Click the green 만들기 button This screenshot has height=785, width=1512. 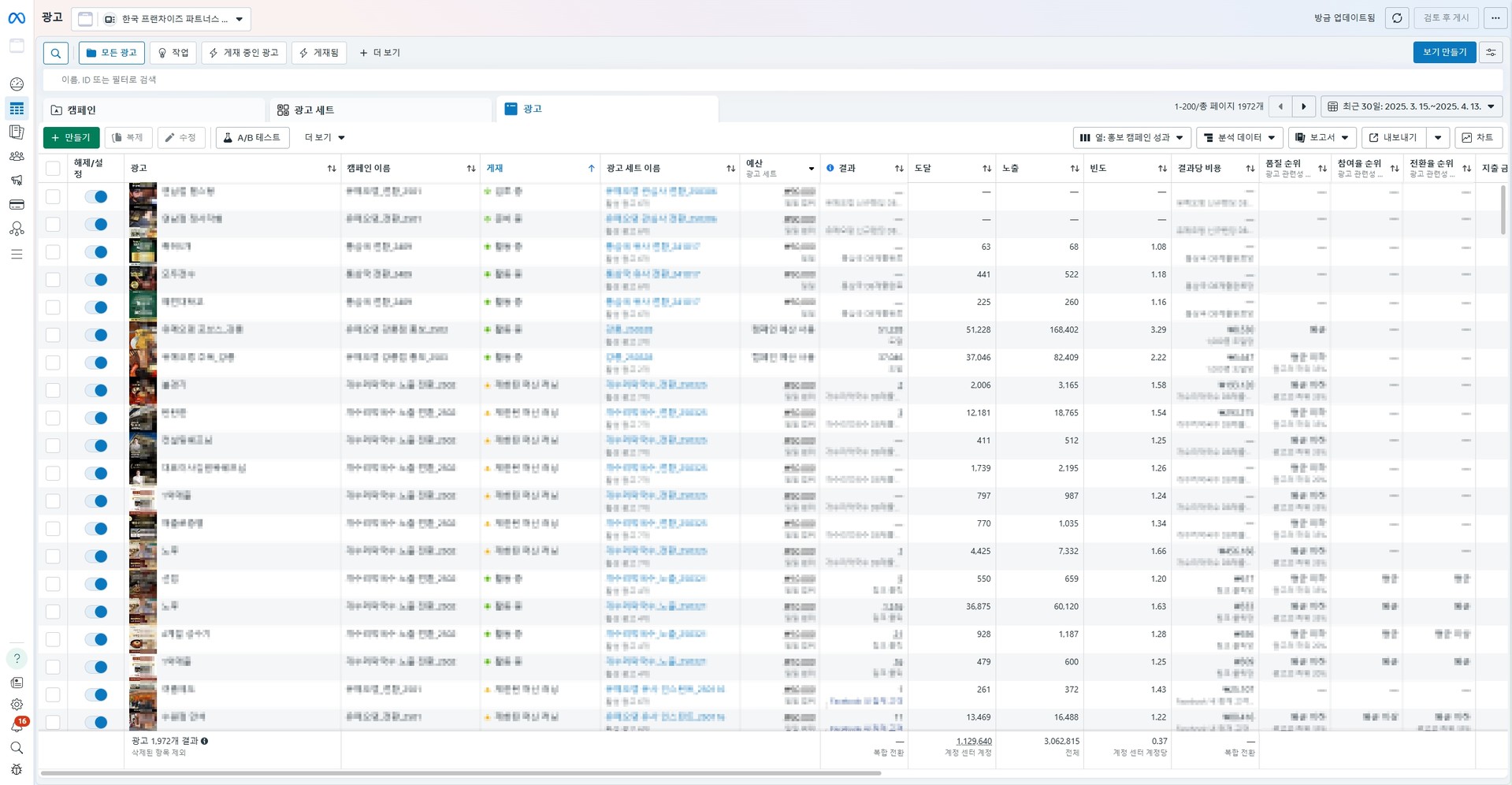[x=71, y=137]
